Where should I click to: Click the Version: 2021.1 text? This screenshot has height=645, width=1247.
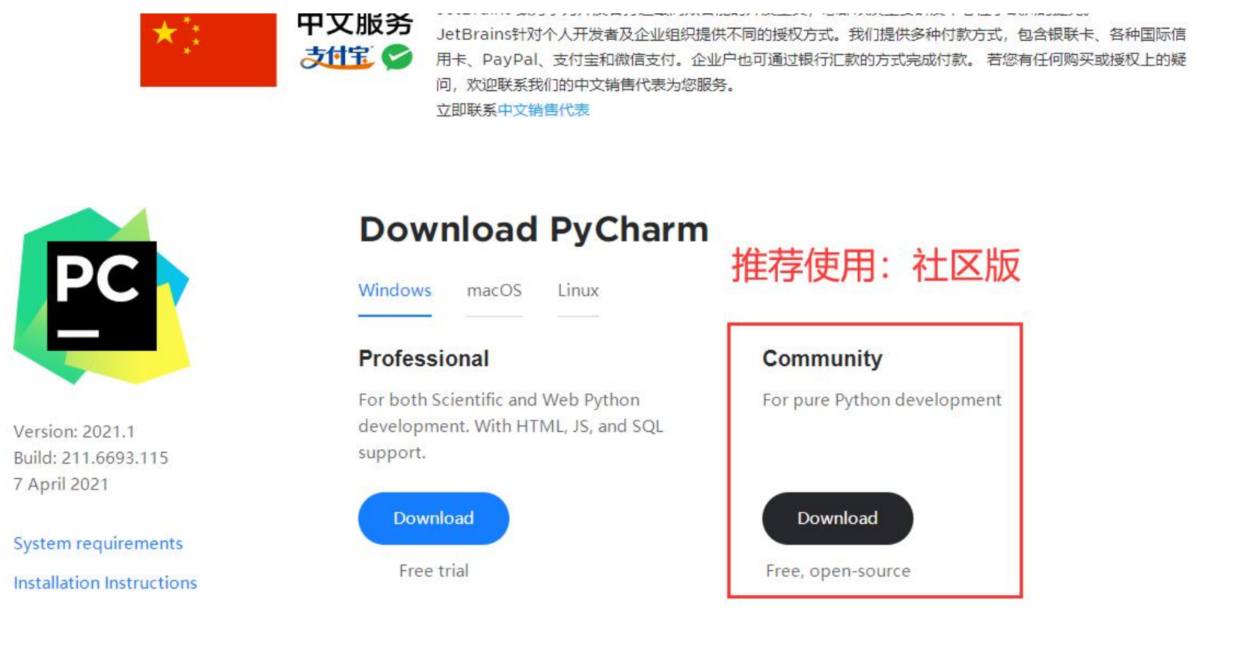click(74, 431)
